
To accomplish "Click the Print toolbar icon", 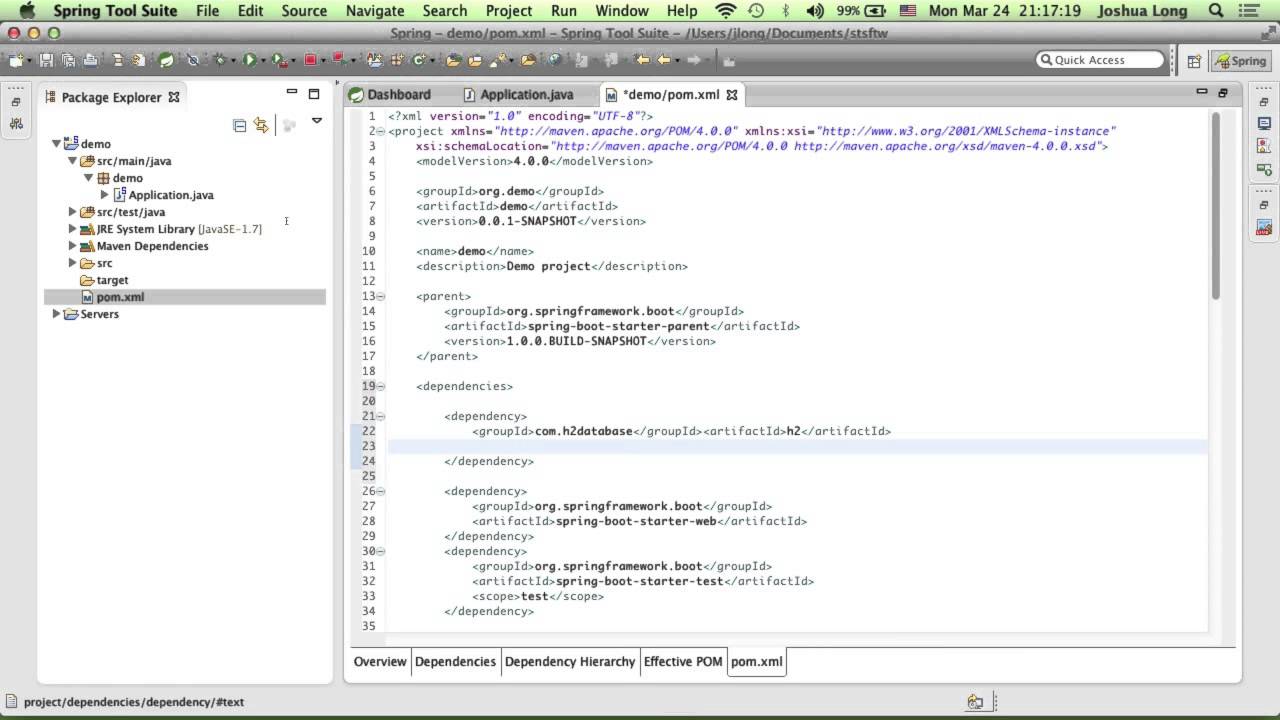I will click(90, 60).
